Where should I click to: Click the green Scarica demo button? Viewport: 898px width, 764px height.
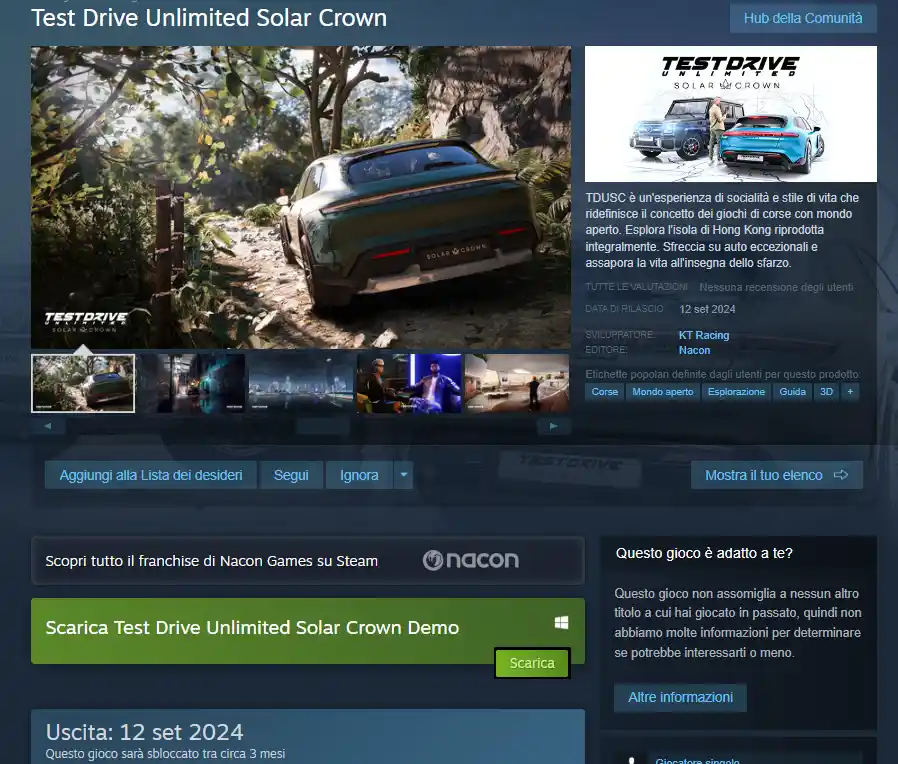click(532, 663)
